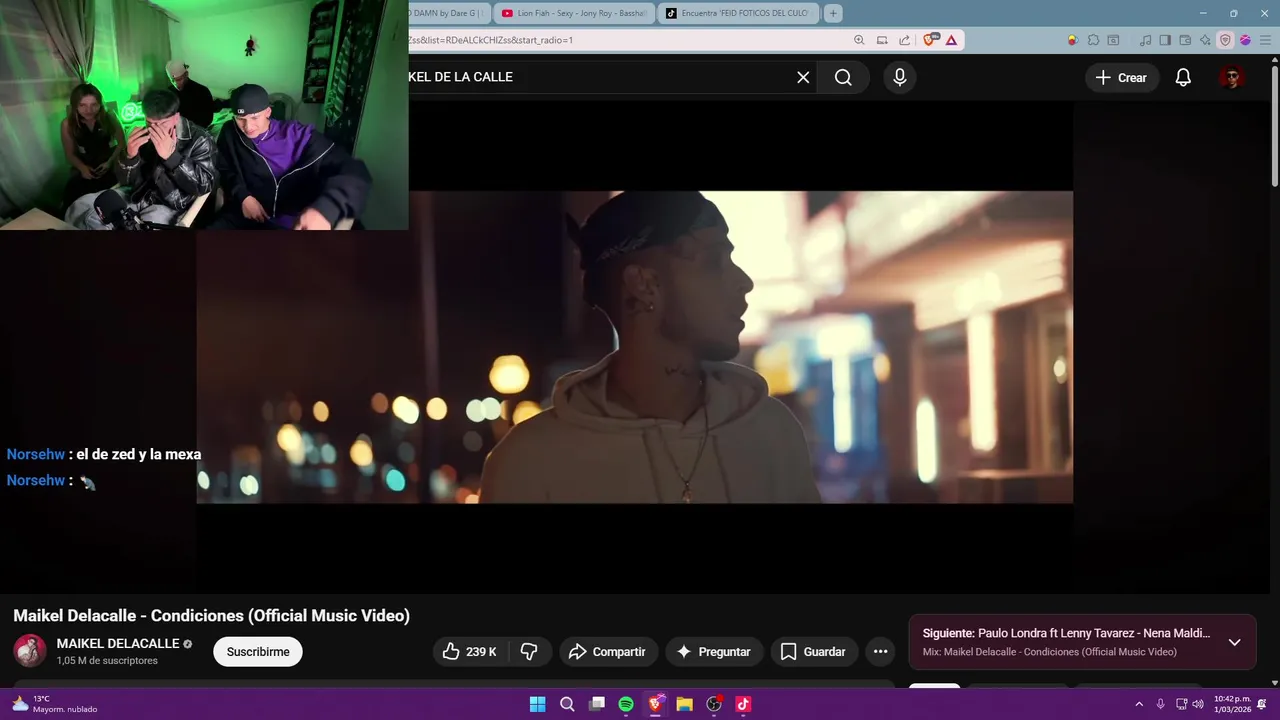Image resolution: width=1280 pixels, height=720 pixels.
Task: Open Brave browser from the taskbar
Action: click(x=656, y=704)
